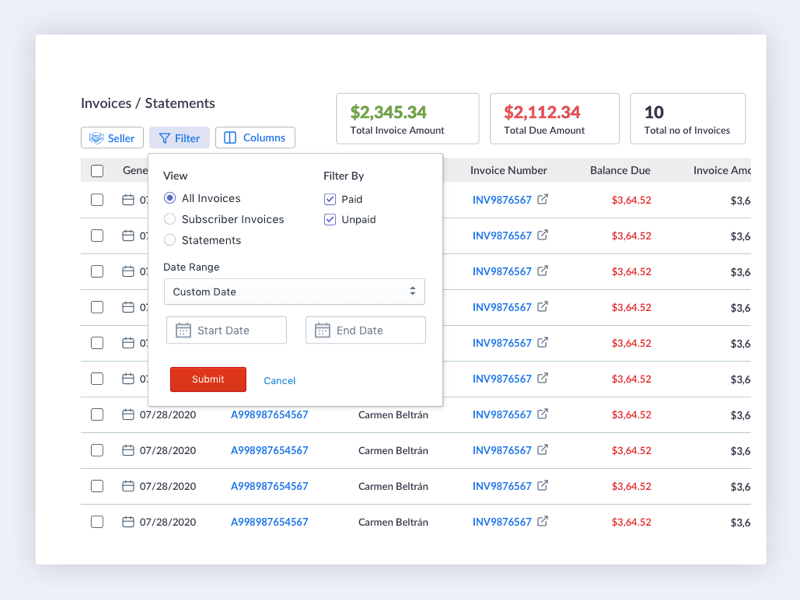
Task: Open external link icon in fourth invoice row
Action: point(543,306)
